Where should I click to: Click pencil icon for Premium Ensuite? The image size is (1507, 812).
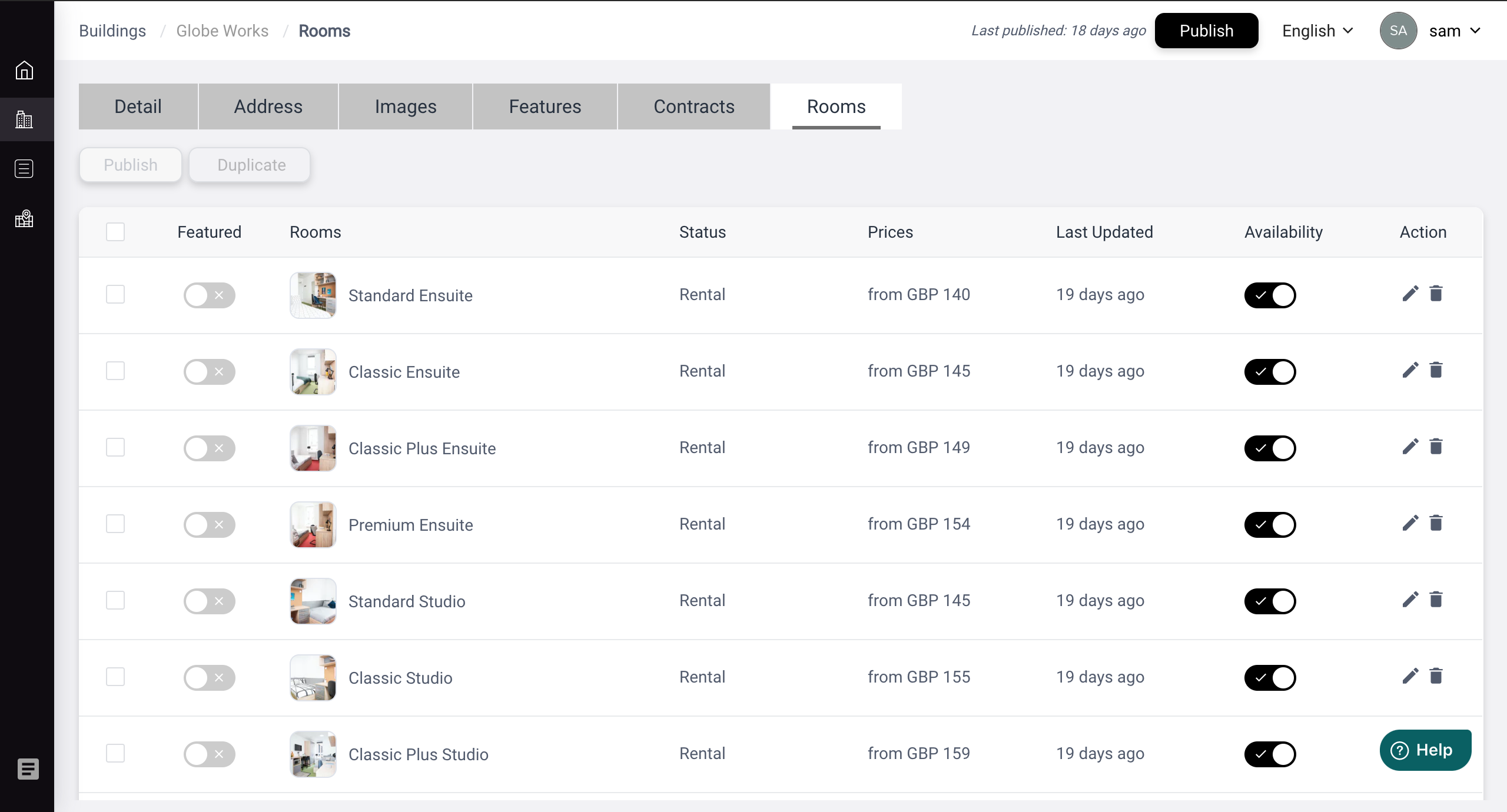click(x=1410, y=523)
